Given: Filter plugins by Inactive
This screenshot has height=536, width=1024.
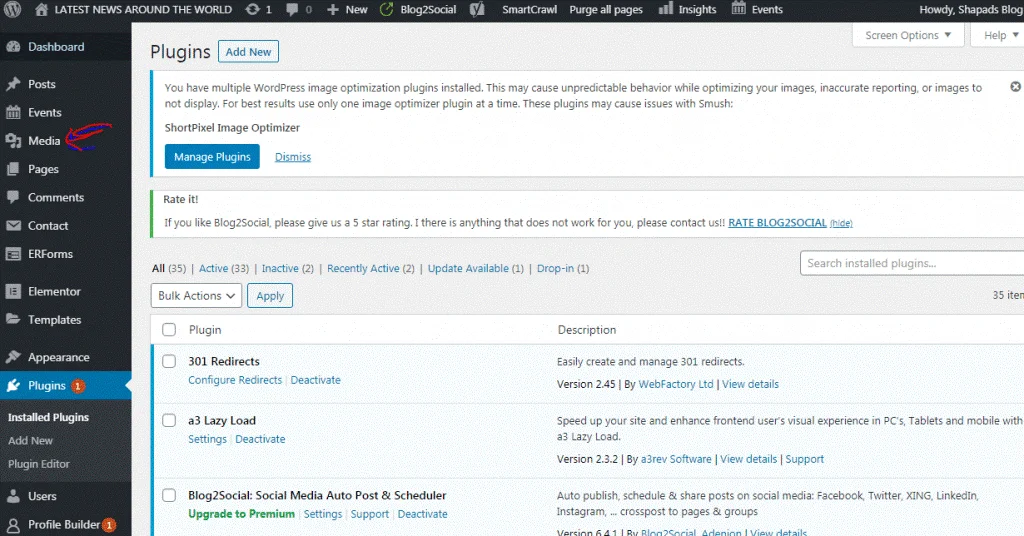Looking at the screenshot, I should point(280,269).
